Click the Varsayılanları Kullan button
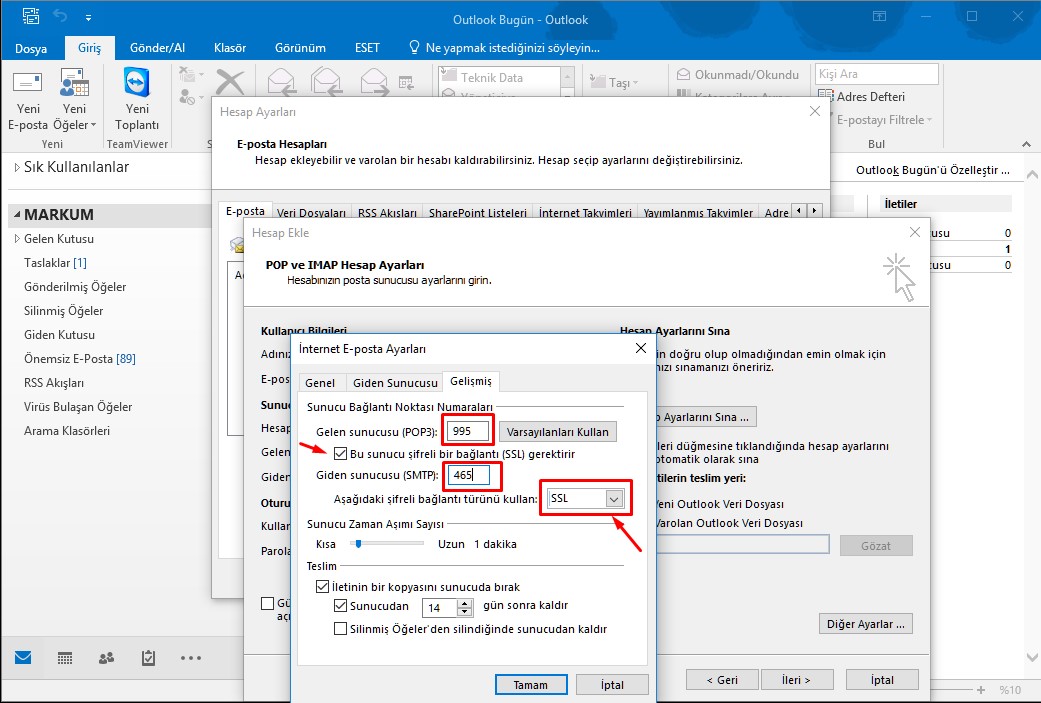The image size is (1041, 703). [x=558, y=431]
